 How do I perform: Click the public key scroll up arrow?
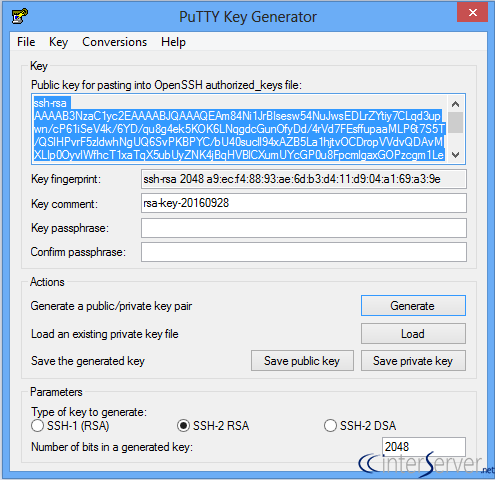click(x=455, y=104)
